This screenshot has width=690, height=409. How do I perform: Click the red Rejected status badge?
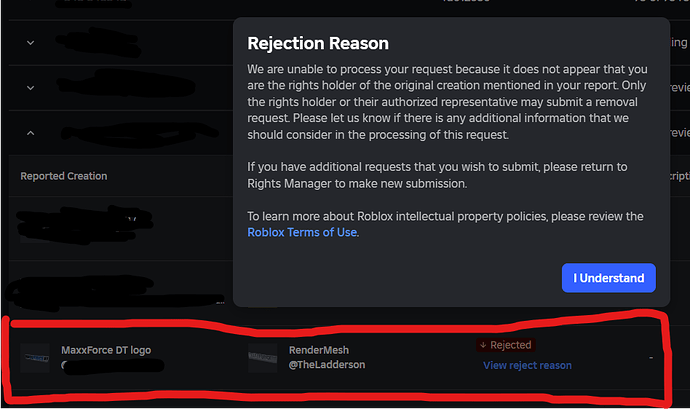click(x=505, y=345)
